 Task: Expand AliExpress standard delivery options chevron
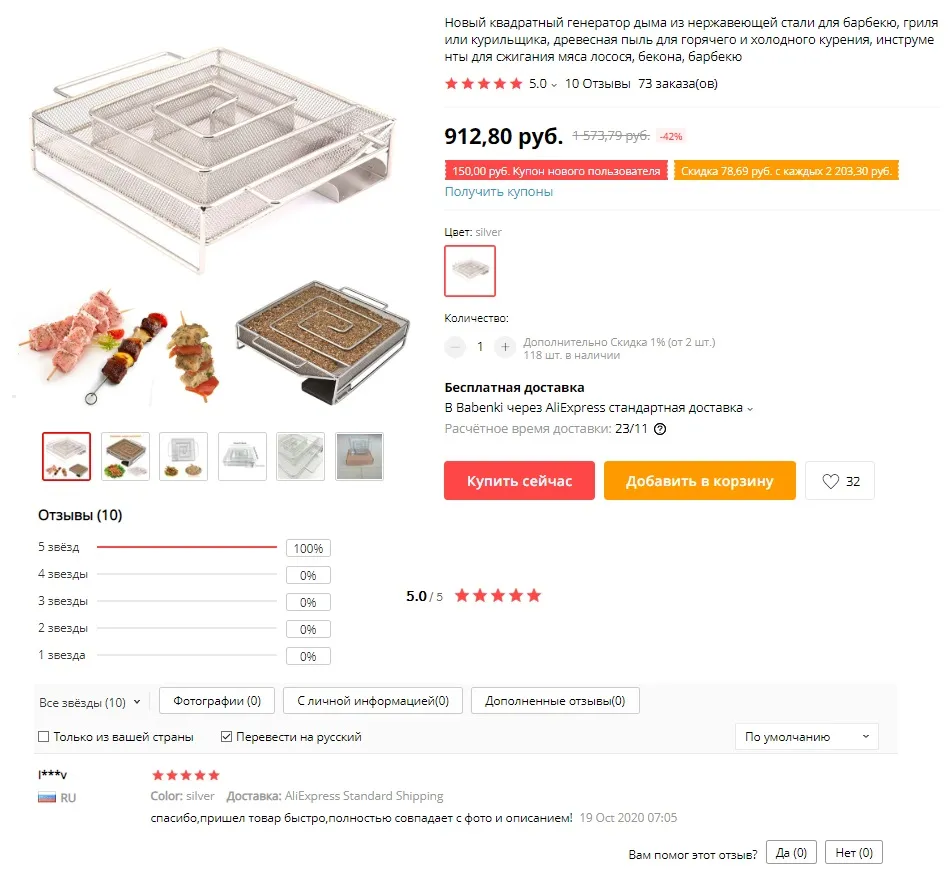pos(750,409)
